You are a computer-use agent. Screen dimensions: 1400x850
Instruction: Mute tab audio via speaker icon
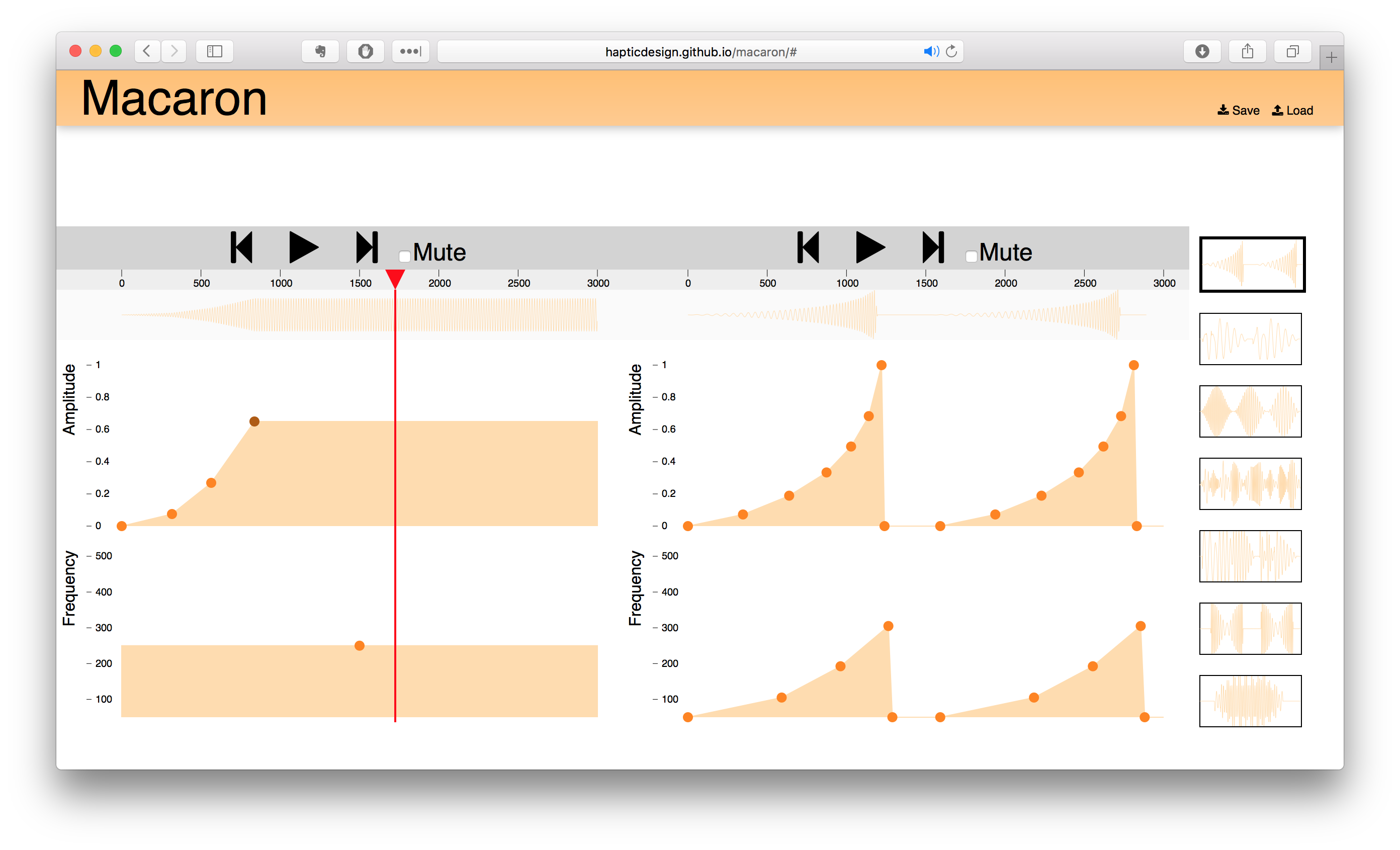pyautogui.click(x=931, y=52)
